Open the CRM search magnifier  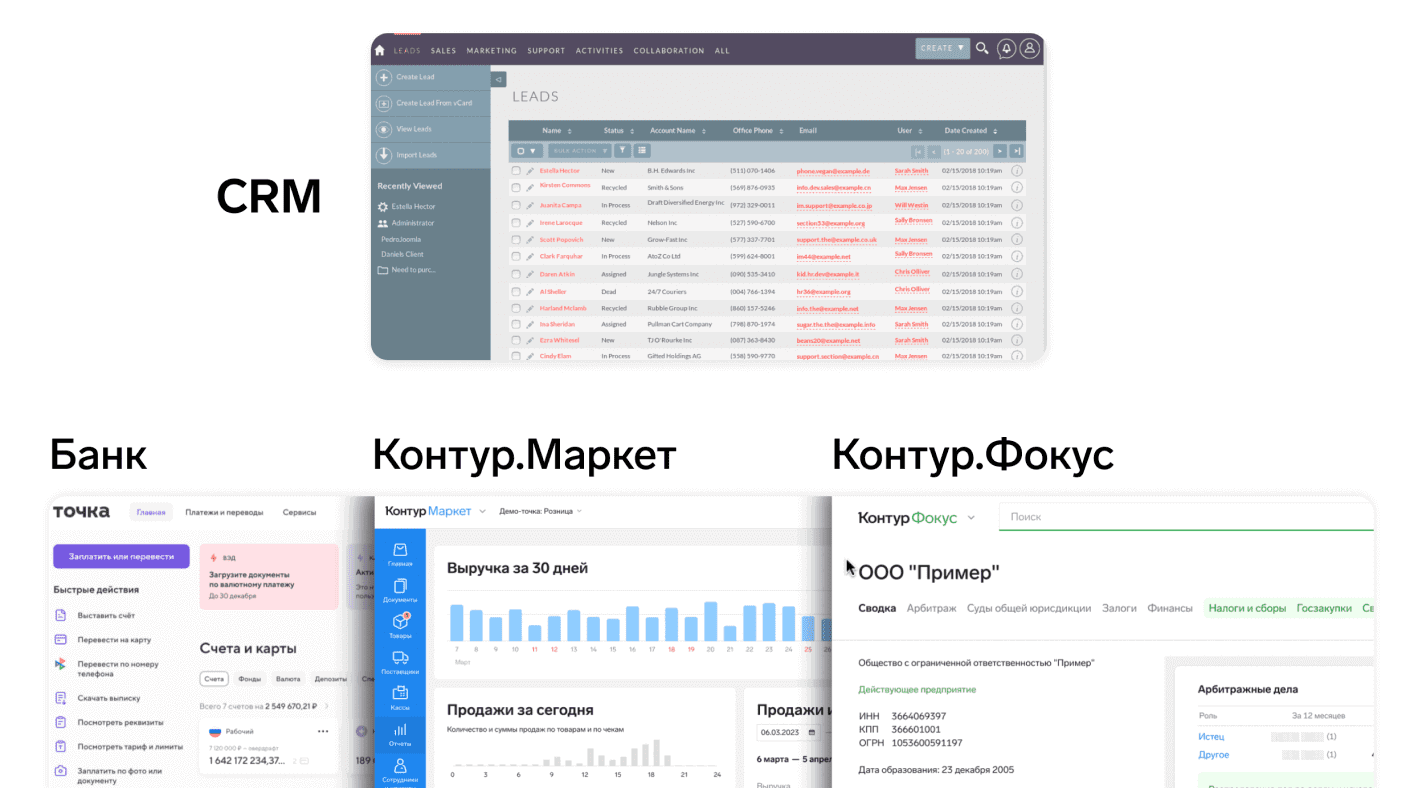(x=982, y=48)
